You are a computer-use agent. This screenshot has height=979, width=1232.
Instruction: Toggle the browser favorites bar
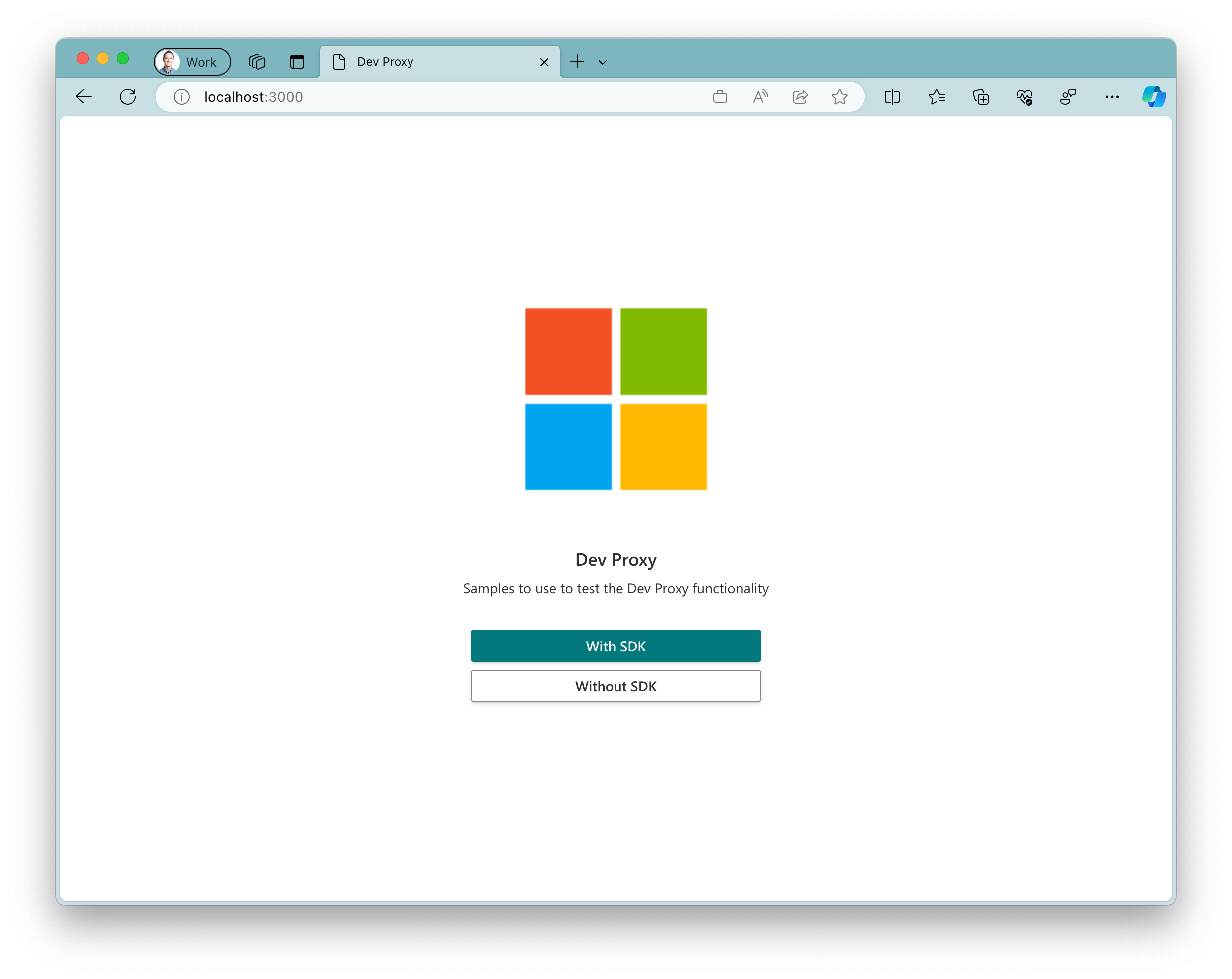[x=937, y=97]
